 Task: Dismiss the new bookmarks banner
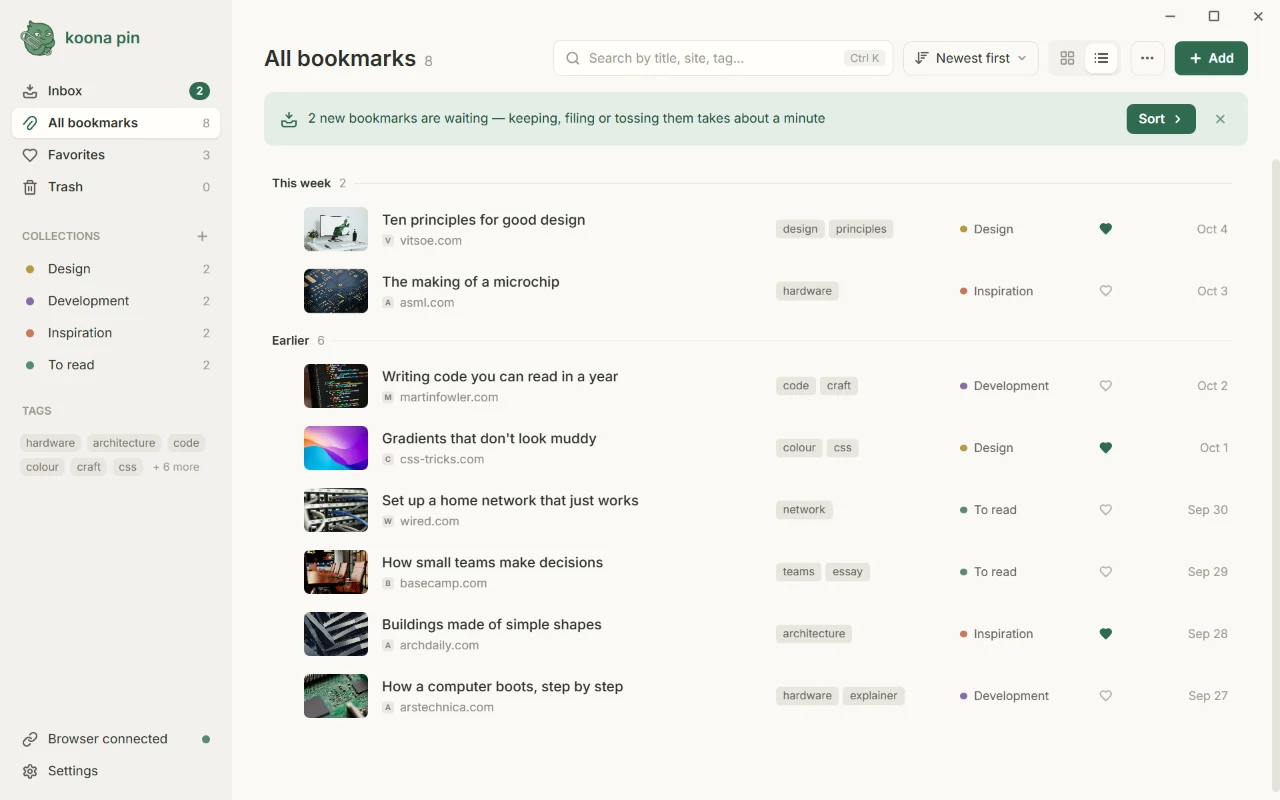1220,119
